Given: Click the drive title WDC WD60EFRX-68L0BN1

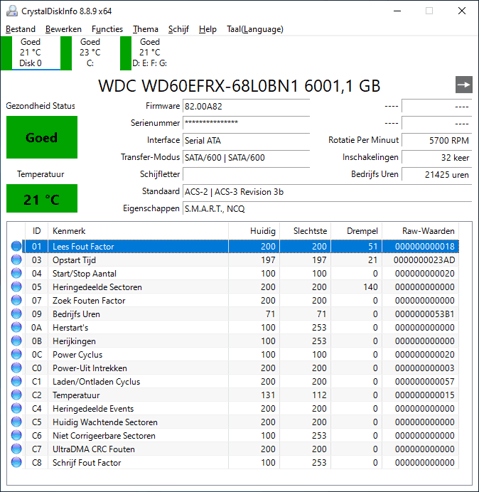Looking at the screenshot, I should click(x=198, y=86).
